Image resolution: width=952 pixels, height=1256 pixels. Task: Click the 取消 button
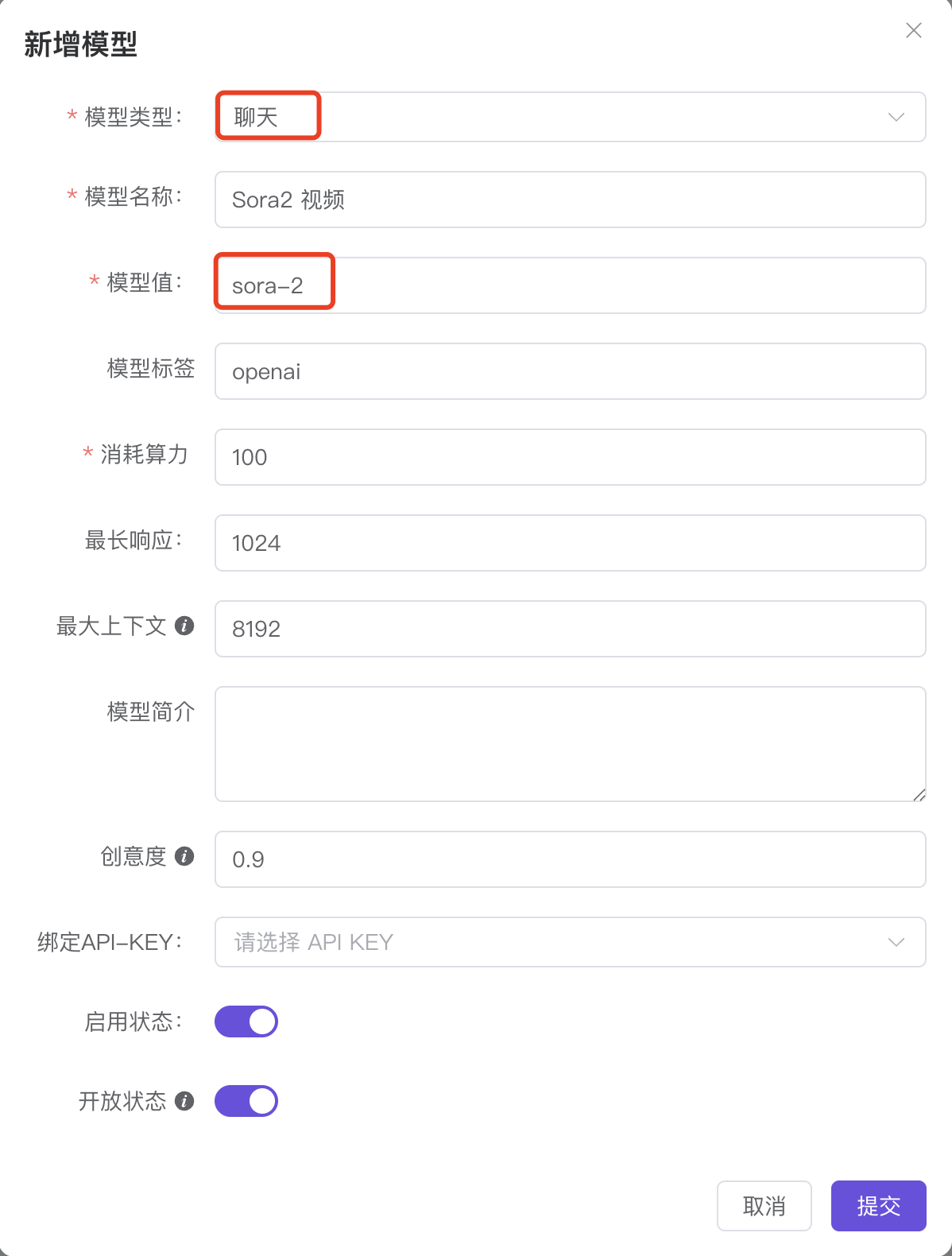point(764,1206)
